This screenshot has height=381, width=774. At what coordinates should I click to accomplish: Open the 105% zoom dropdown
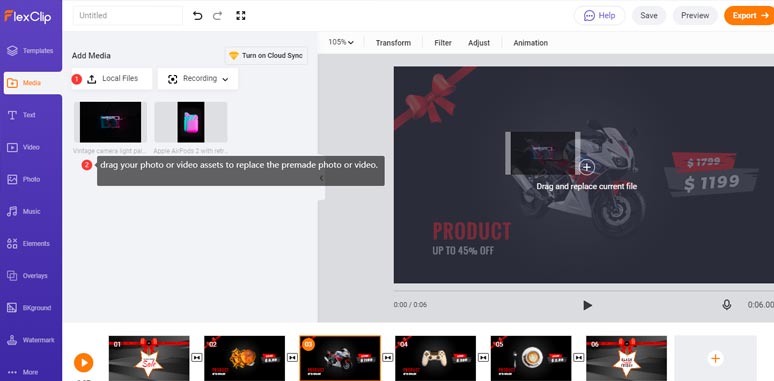click(x=341, y=42)
